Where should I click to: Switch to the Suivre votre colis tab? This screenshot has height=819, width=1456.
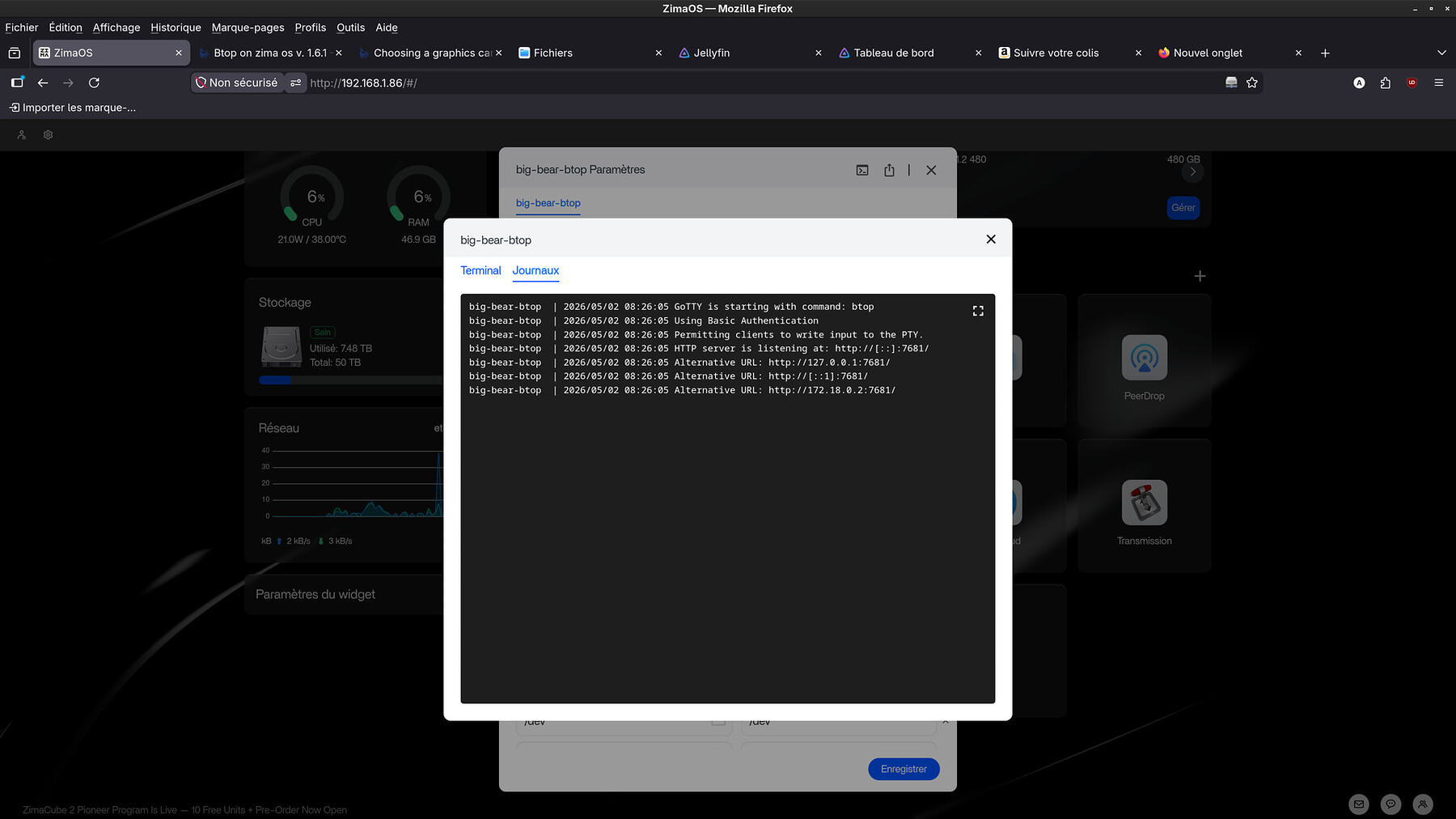[x=1071, y=53]
